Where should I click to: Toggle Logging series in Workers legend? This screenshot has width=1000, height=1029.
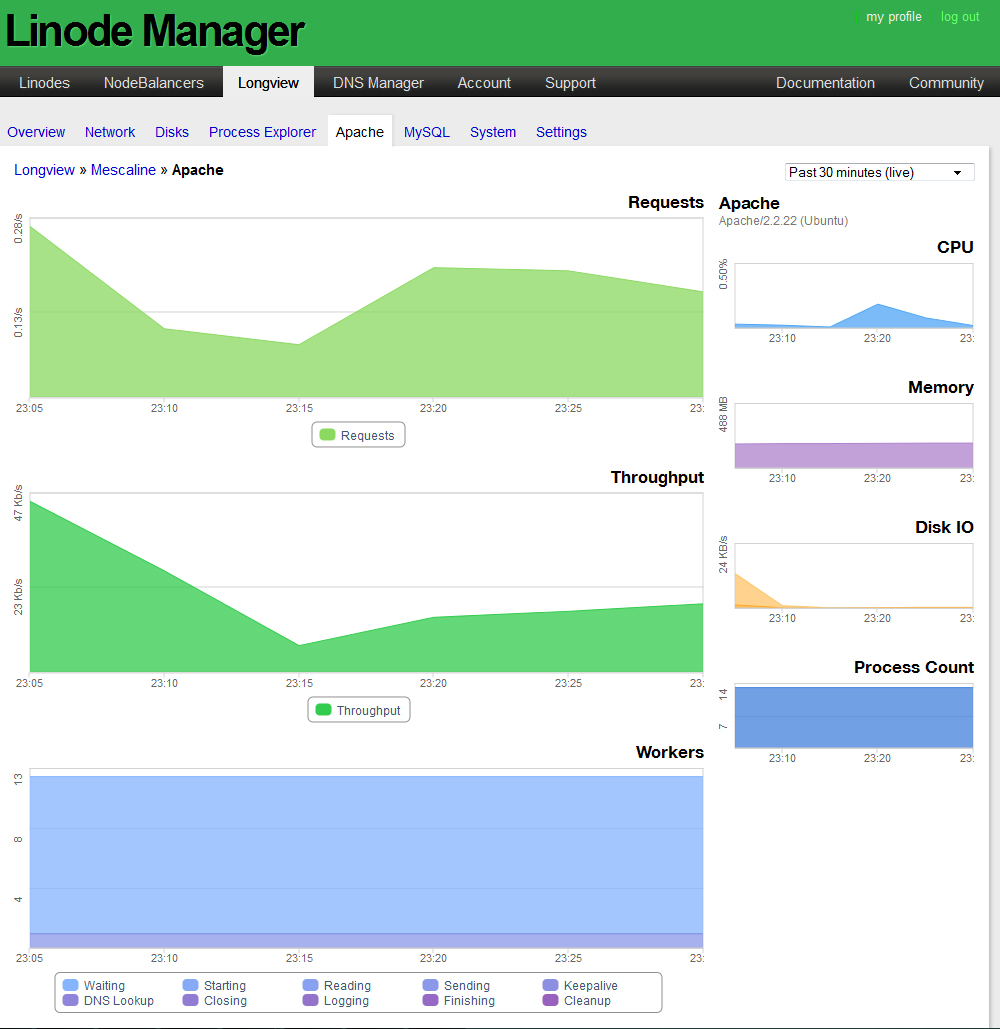(x=310, y=1000)
